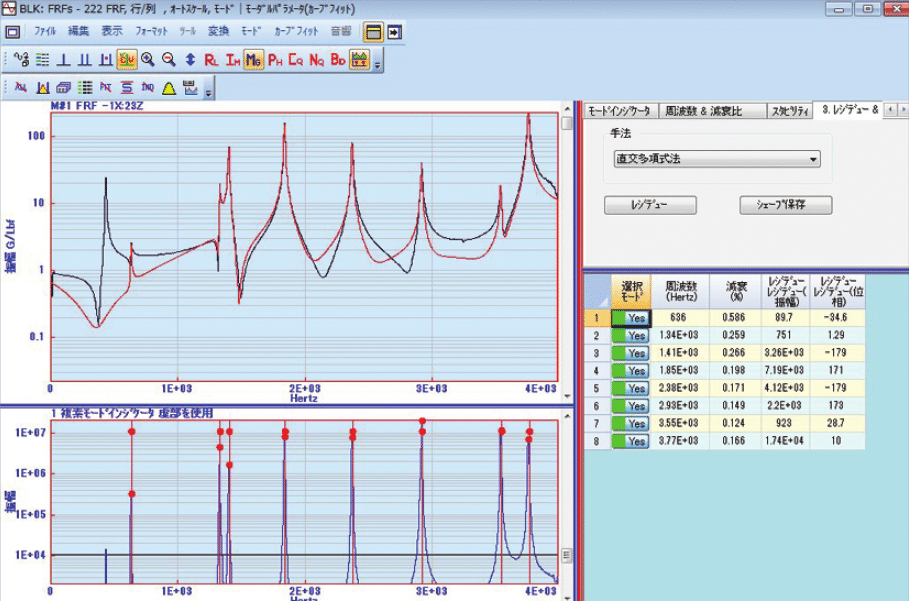The image size is (909, 601).
Task: Click the シェープ保存 button
Action: [x=786, y=205]
